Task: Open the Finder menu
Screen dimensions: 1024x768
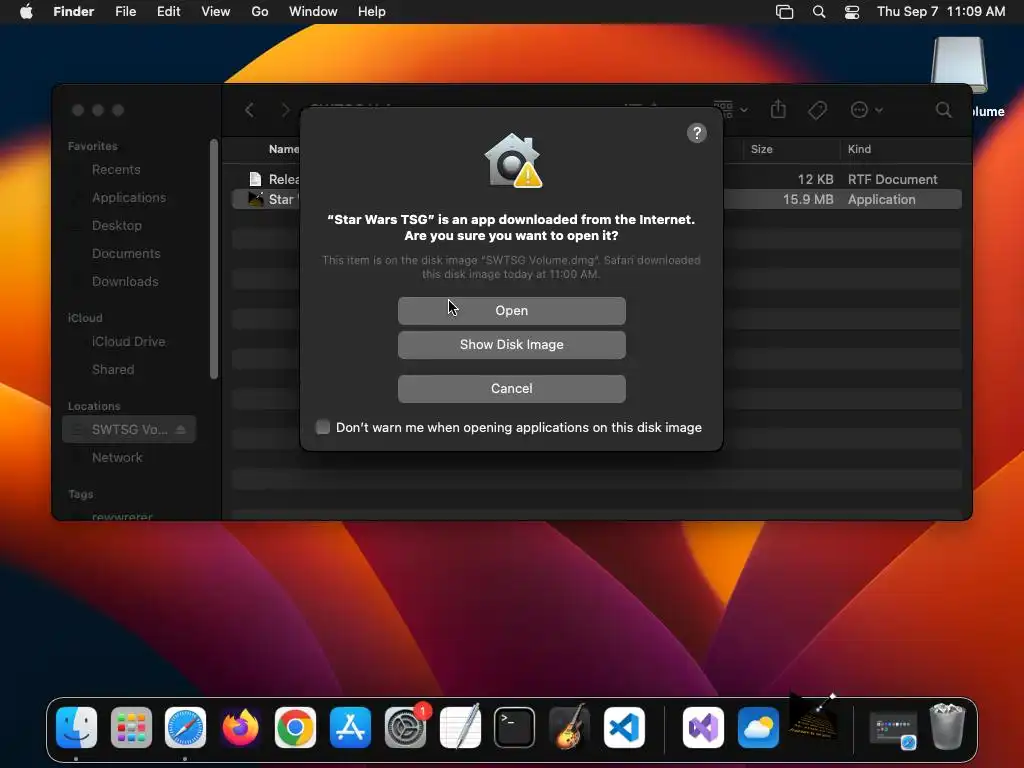Action: (73, 12)
